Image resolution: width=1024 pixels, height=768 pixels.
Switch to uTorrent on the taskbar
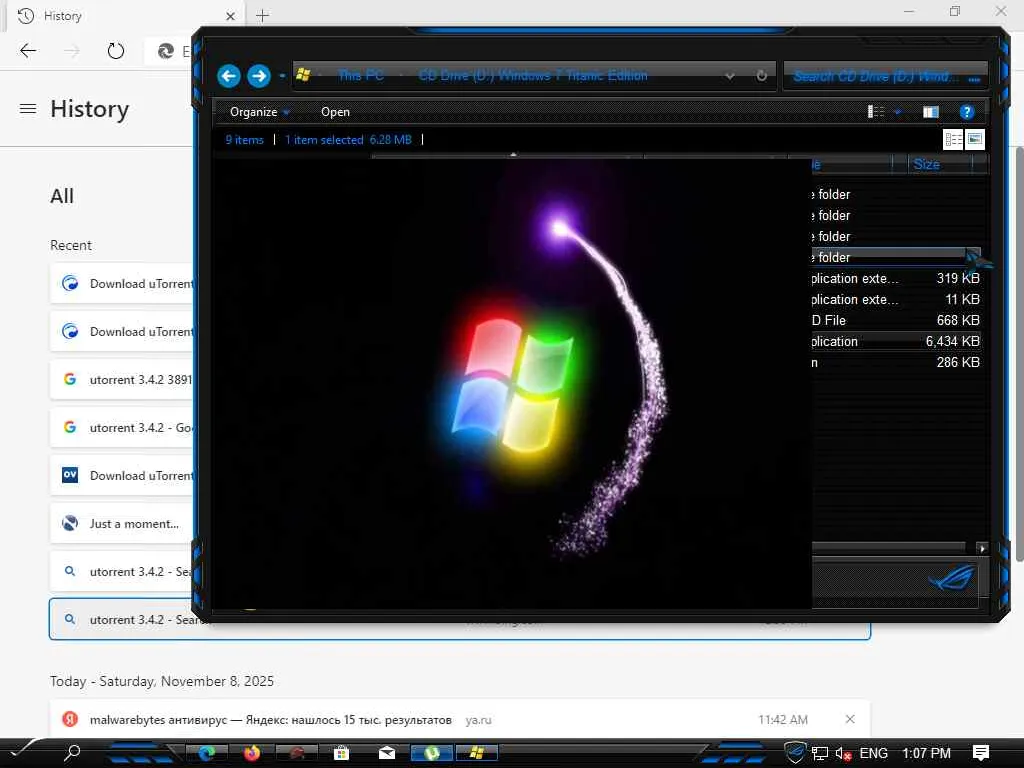tap(431, 753)
